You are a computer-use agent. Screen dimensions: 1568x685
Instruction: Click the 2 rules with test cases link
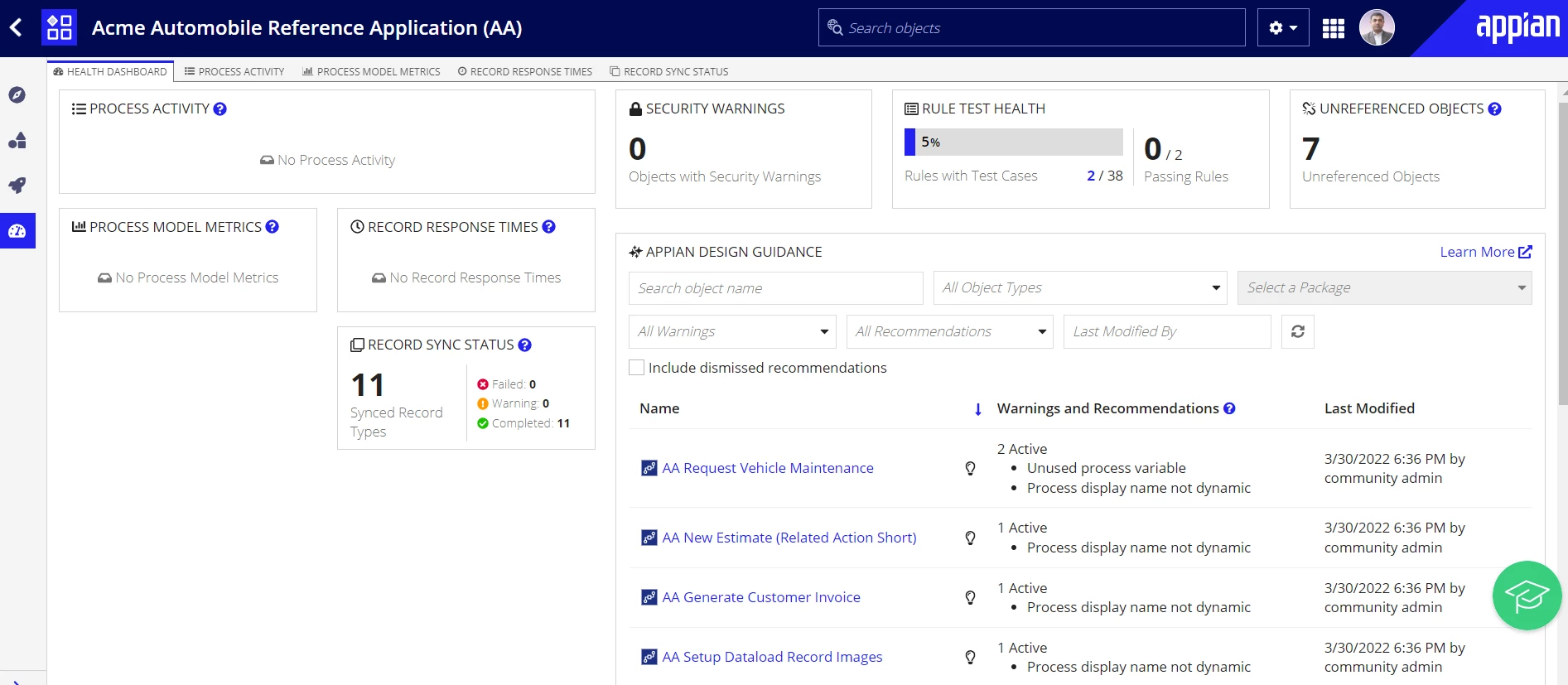(x=1091, y=176)
